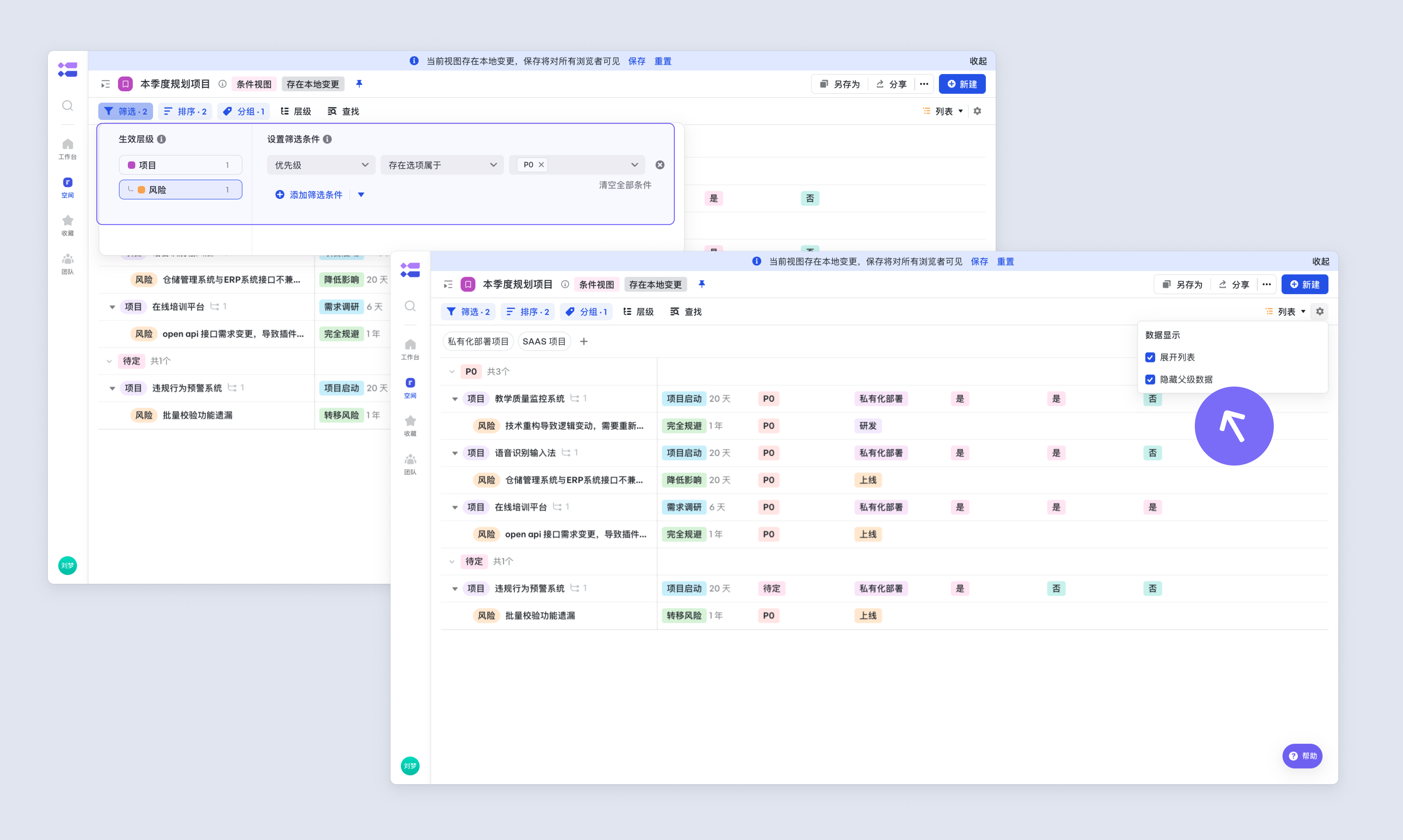Viewport: 1403px width, 840px height.
Task: Open 空间 in the front window sidebar
Action: 410,388
